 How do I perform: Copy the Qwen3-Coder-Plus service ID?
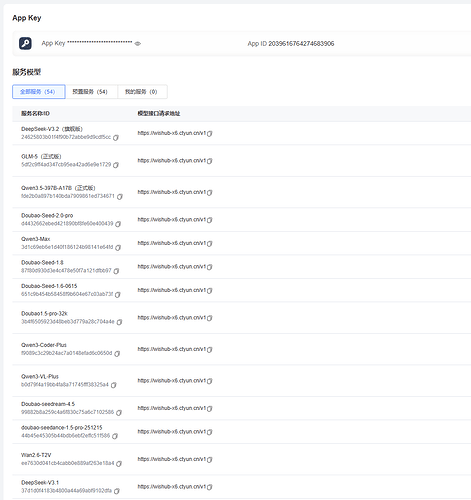[117, 354]
